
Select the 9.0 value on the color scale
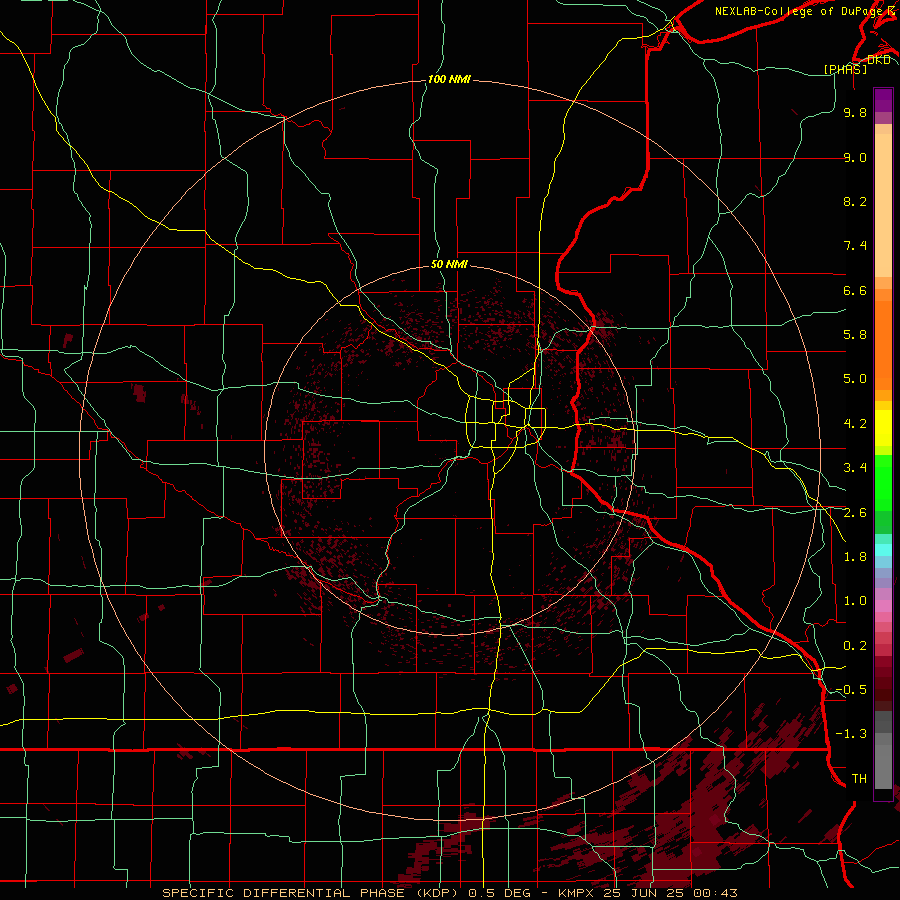pyautogui.click(x=855, y=157)
